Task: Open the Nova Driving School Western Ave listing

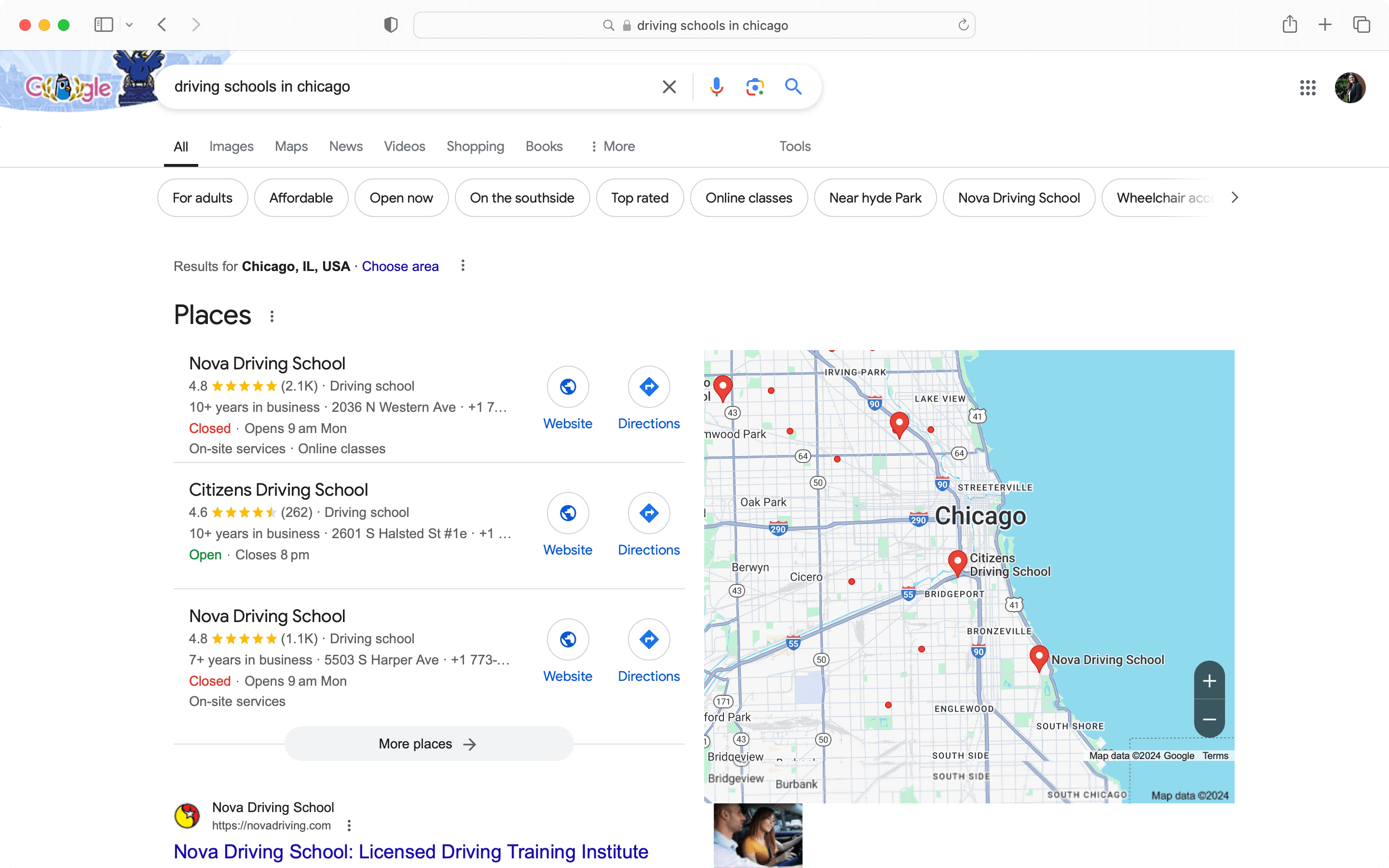Action: click(x=267, y=364)
